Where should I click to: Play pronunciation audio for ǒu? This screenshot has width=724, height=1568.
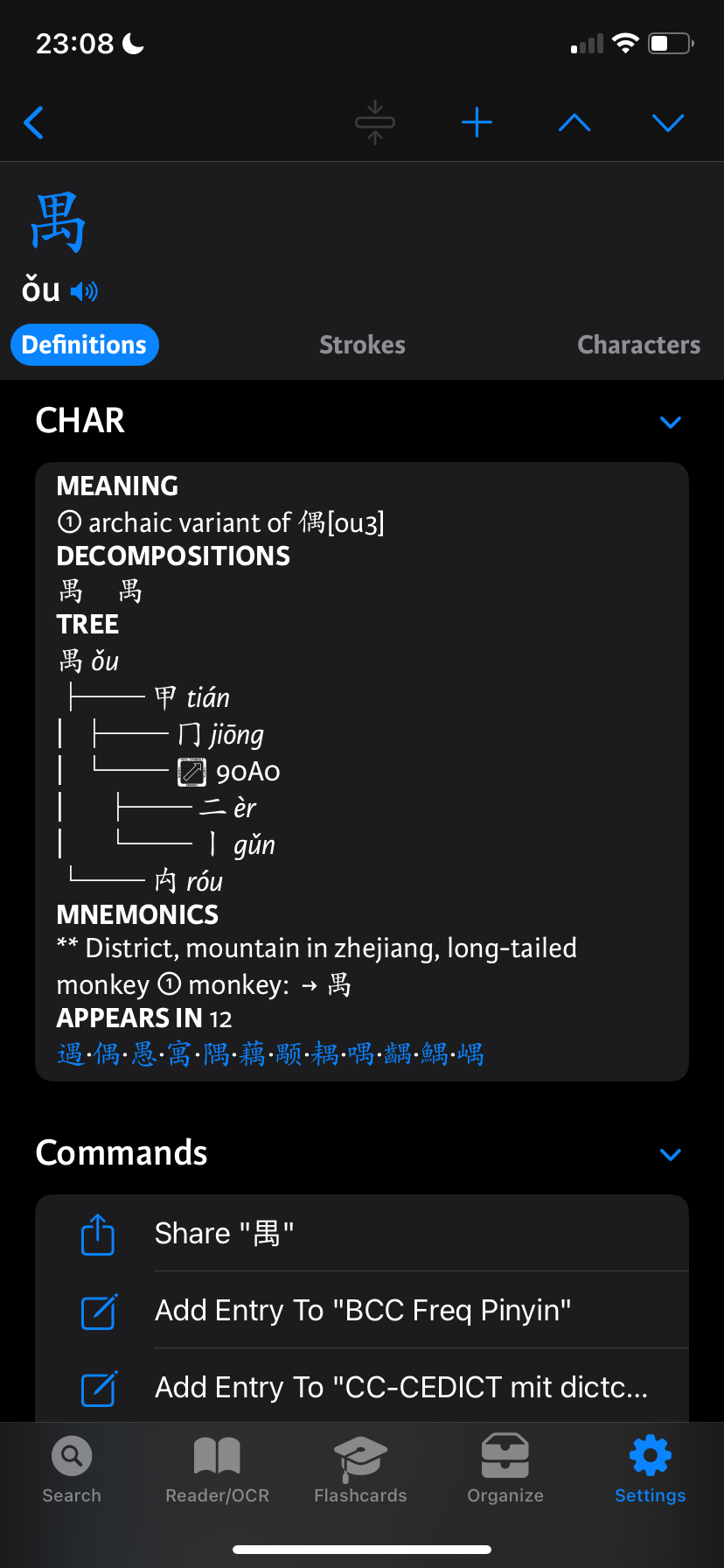(84, 290)
